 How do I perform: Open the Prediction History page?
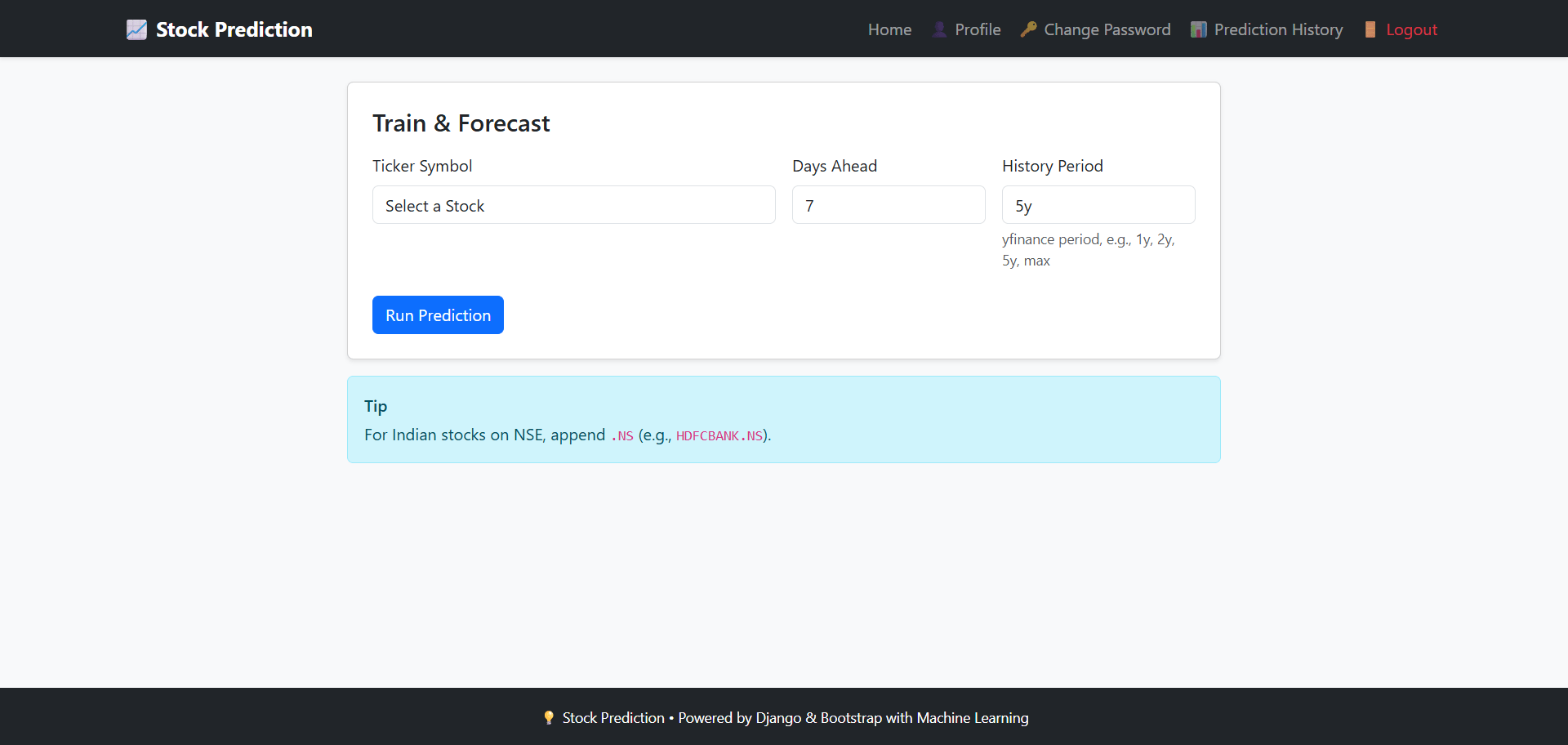tap(1278, 29)
